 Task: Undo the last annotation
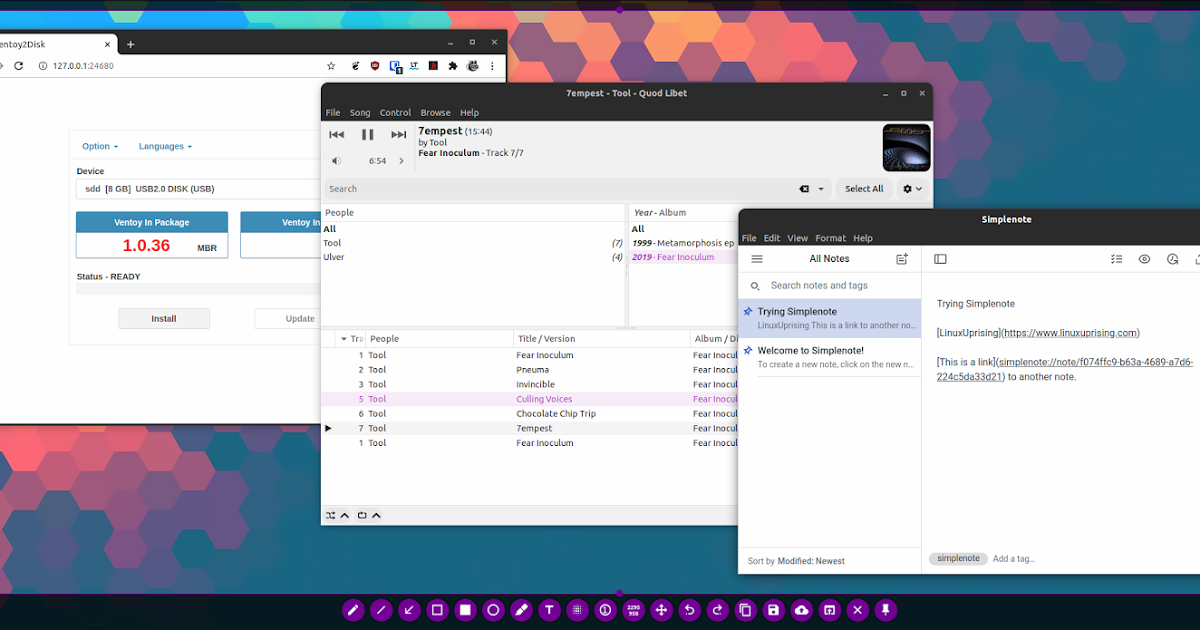[689, 610]
